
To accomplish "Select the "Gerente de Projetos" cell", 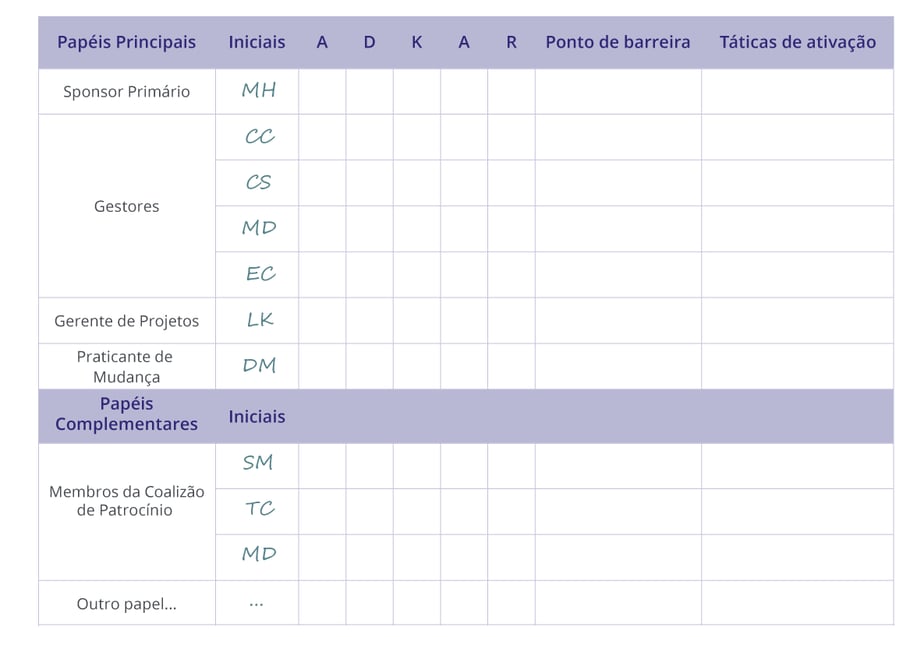I will coord(126,321).
